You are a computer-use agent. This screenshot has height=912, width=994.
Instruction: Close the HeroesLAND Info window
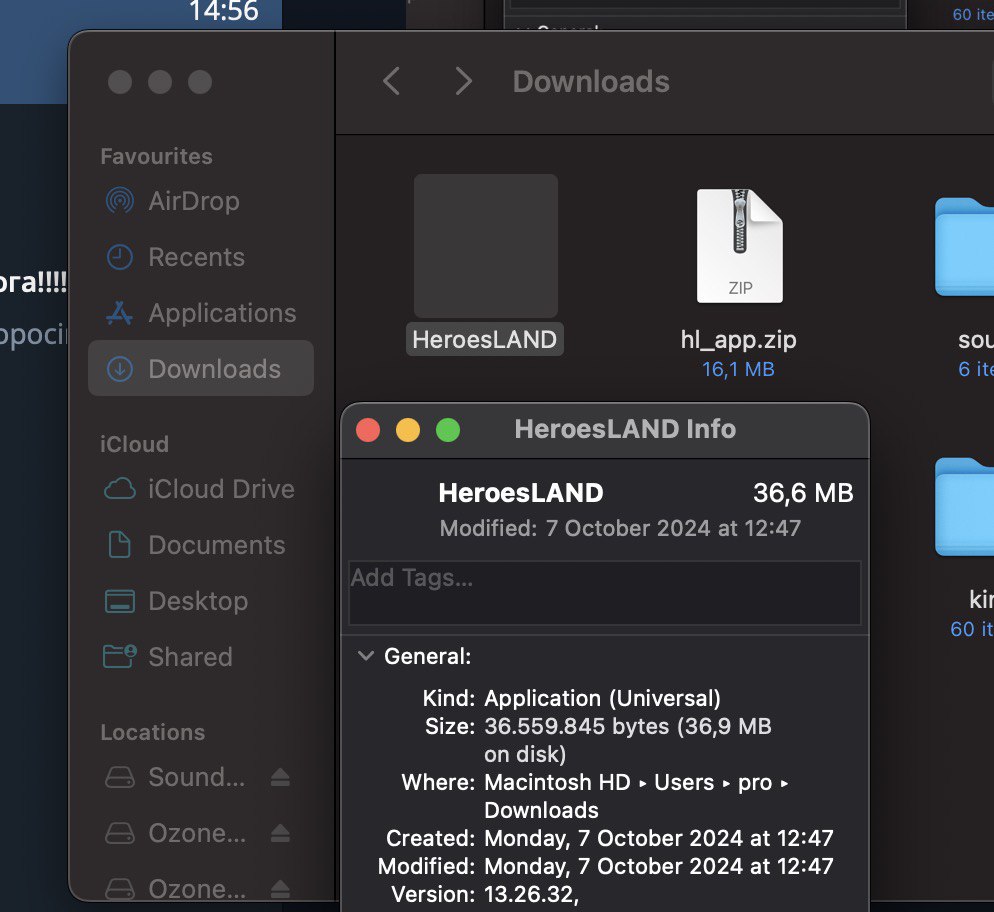(368, 430)
